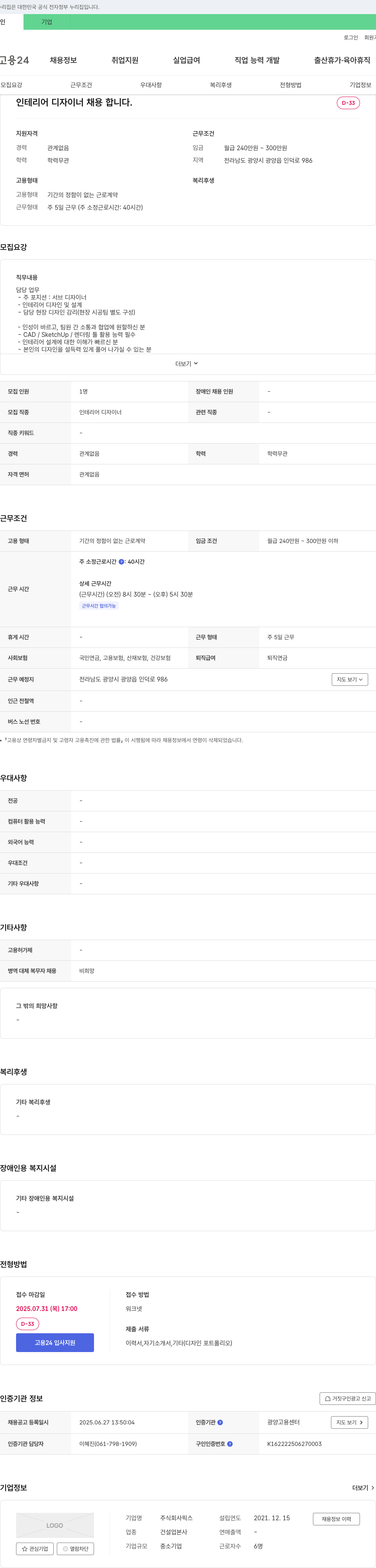Open the 직업 능력 개발 menu
This screenshot has width=376, height=1568.
257,60
